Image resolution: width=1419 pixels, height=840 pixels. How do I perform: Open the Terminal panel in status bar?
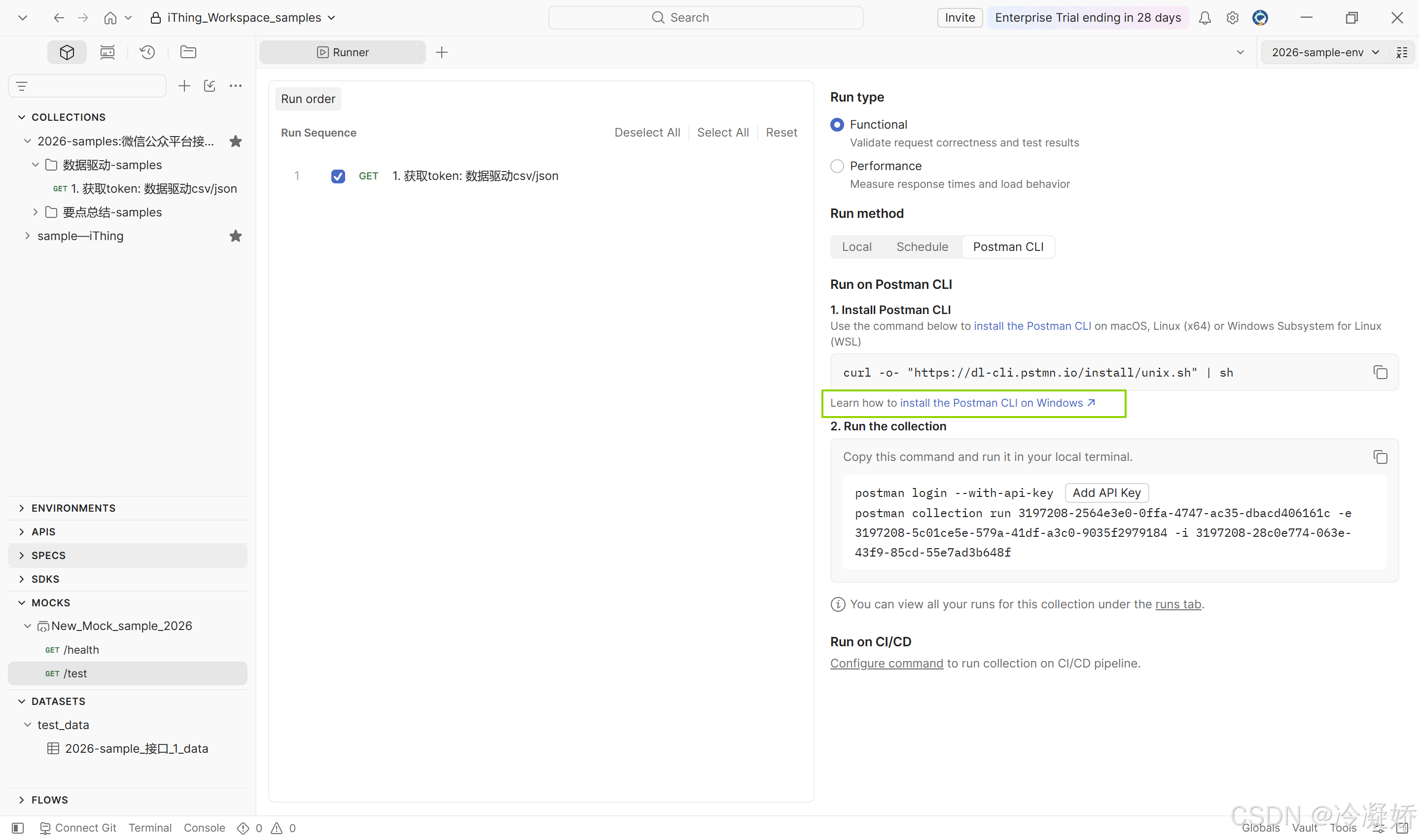tap(150, 828)
